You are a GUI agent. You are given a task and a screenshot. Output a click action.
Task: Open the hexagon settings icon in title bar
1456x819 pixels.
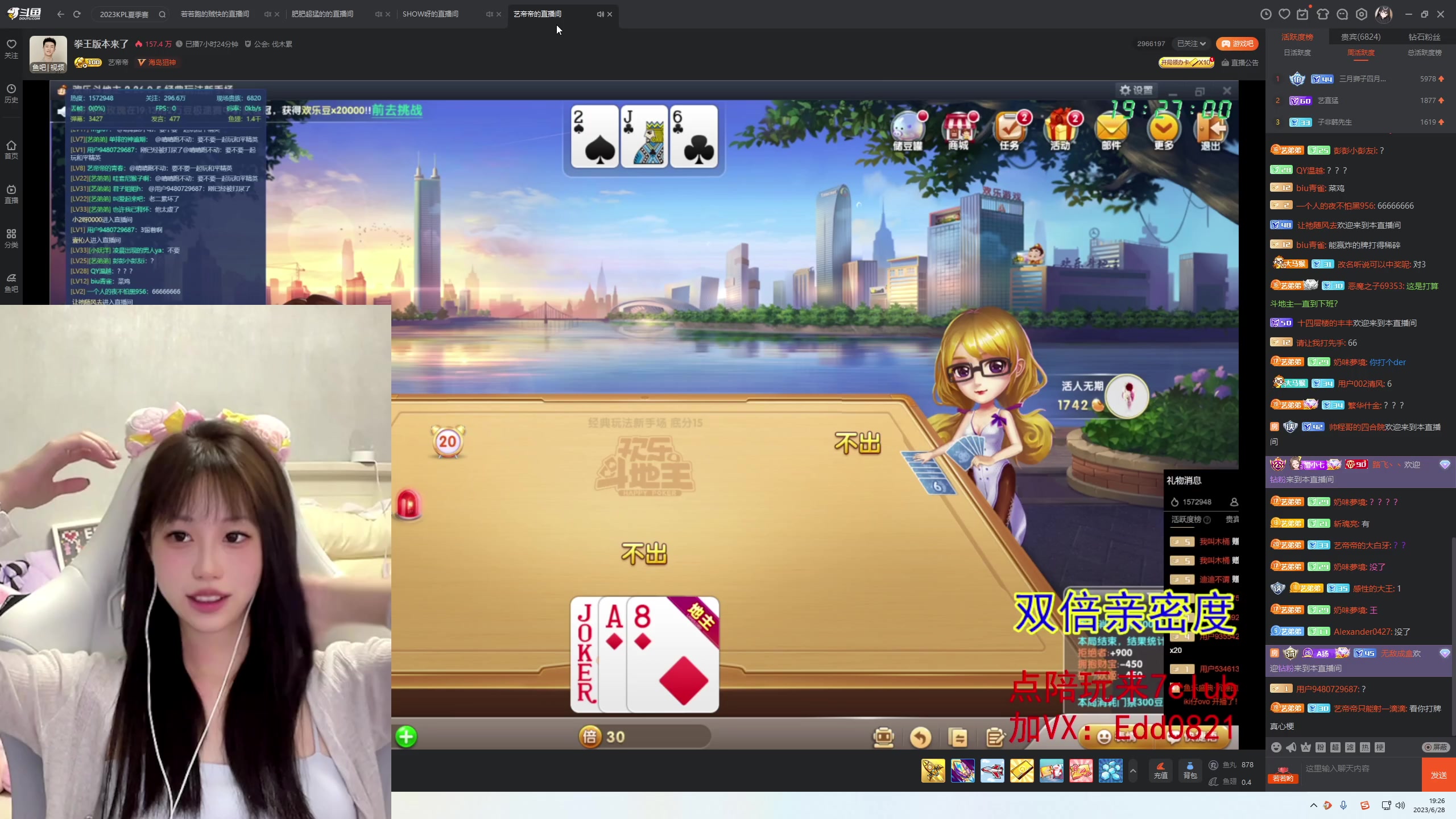[1362, 14]
